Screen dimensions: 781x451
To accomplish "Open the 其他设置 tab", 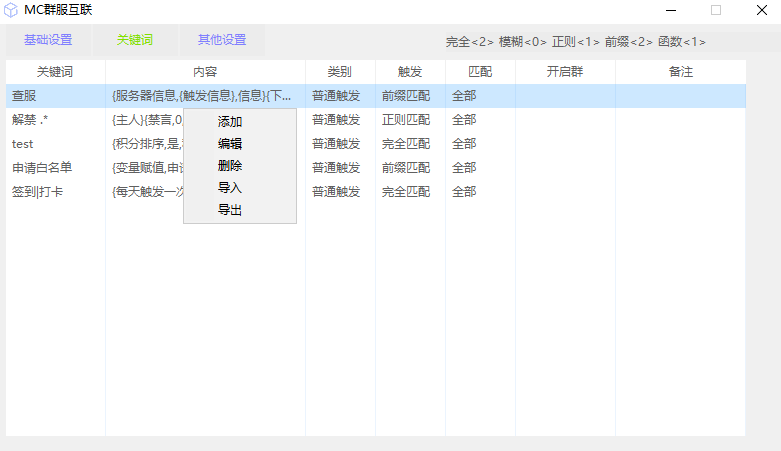I will click(x=222, y=40).
